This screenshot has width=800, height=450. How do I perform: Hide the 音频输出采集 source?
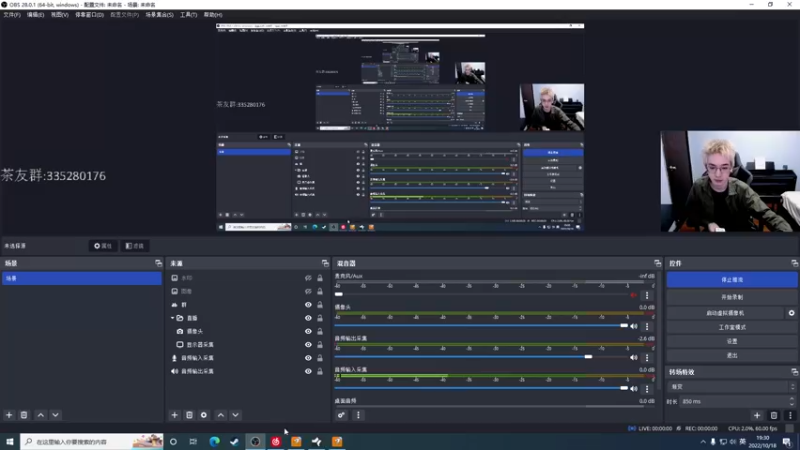tap(308, 371)
